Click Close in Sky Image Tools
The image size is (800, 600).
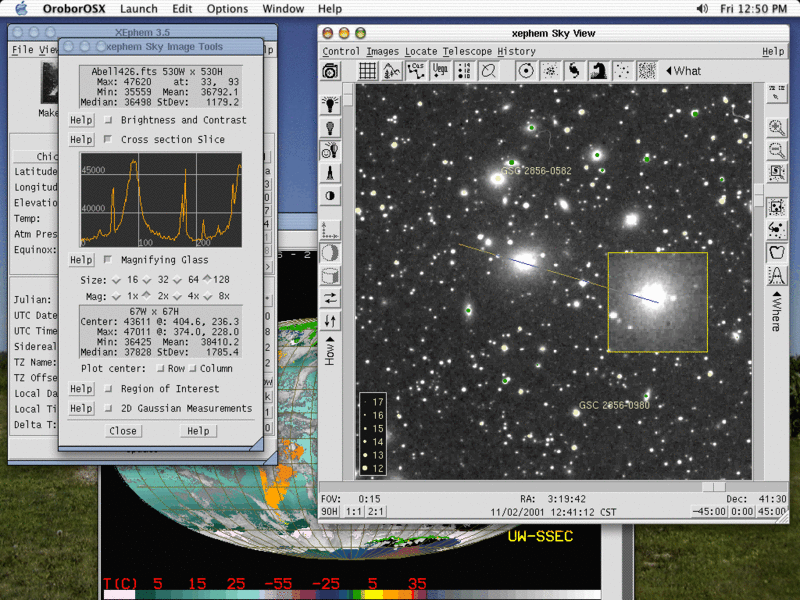pos(123,431)
